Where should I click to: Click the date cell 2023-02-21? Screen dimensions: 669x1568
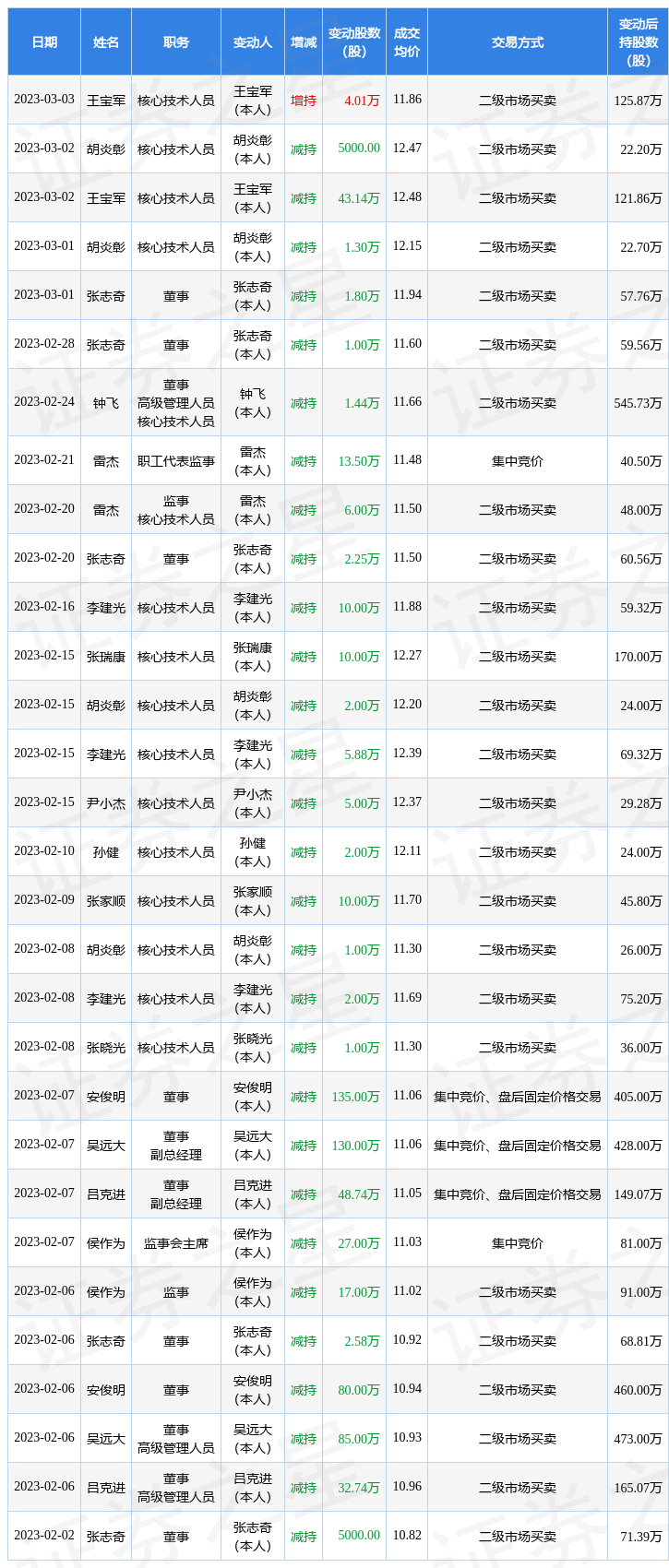pos(44,460)
